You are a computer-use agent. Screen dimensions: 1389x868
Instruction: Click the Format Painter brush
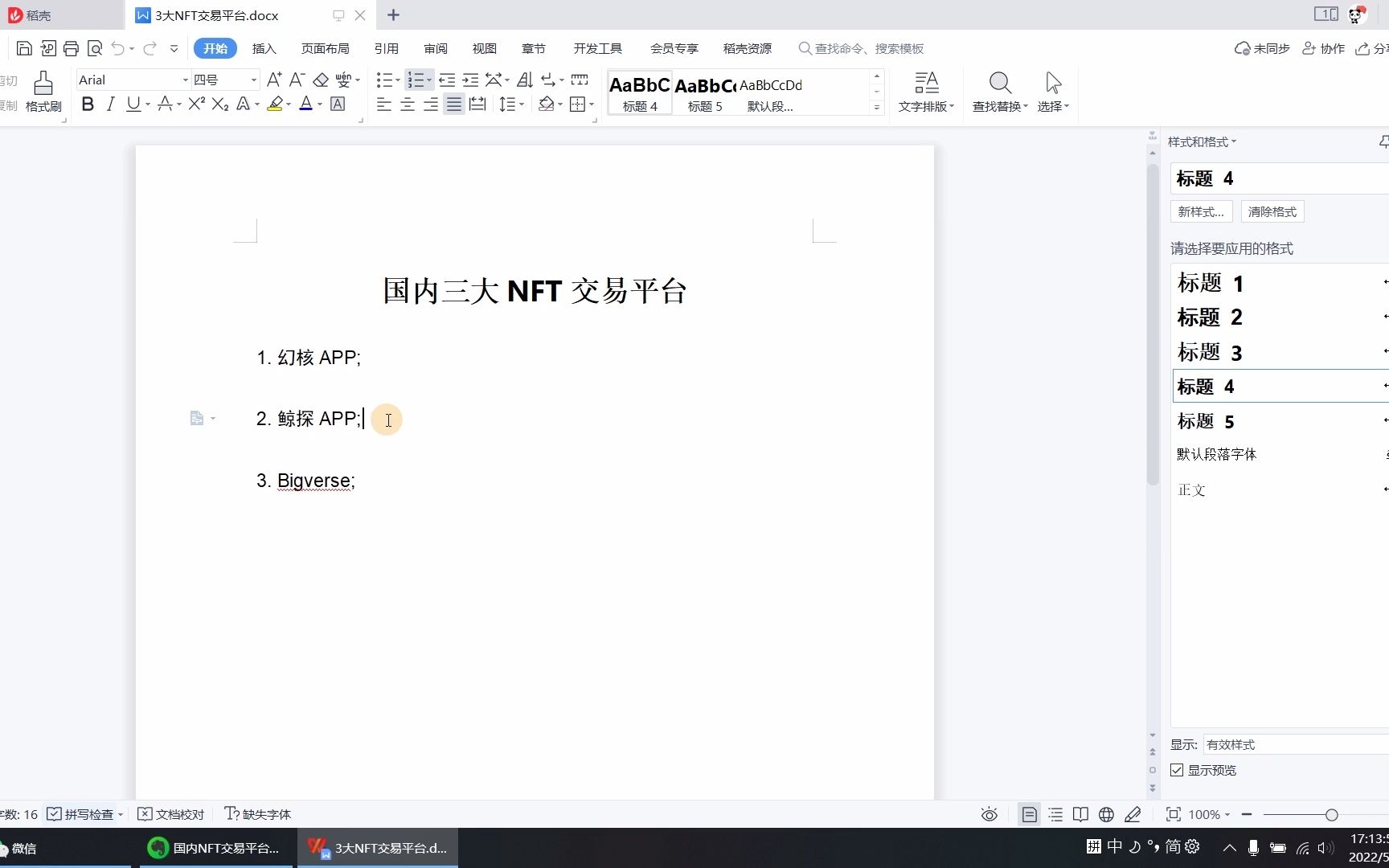(x=43, y=92)
